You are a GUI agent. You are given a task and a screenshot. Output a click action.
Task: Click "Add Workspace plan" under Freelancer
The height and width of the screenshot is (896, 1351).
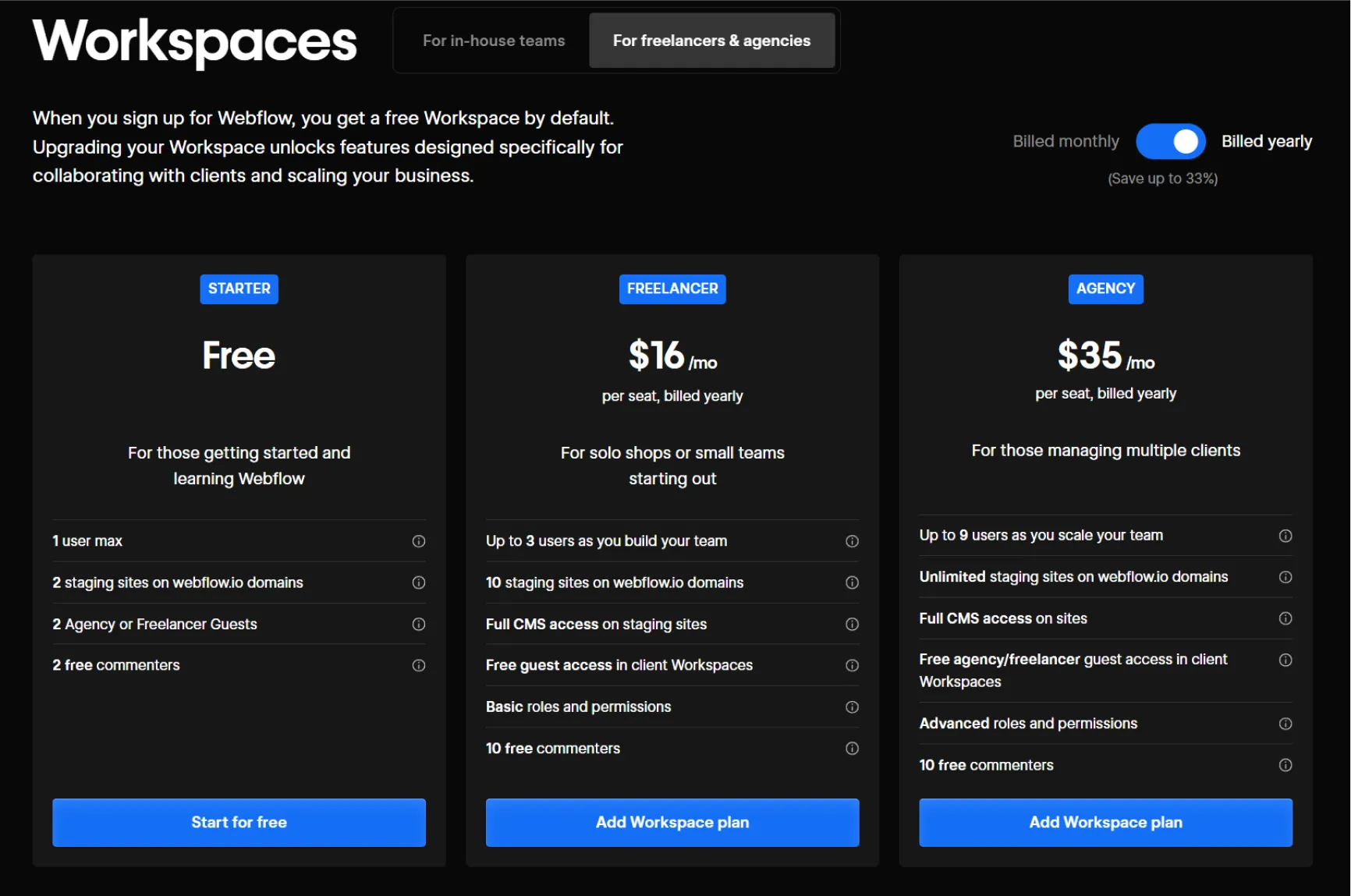click(x=672, y=822)
